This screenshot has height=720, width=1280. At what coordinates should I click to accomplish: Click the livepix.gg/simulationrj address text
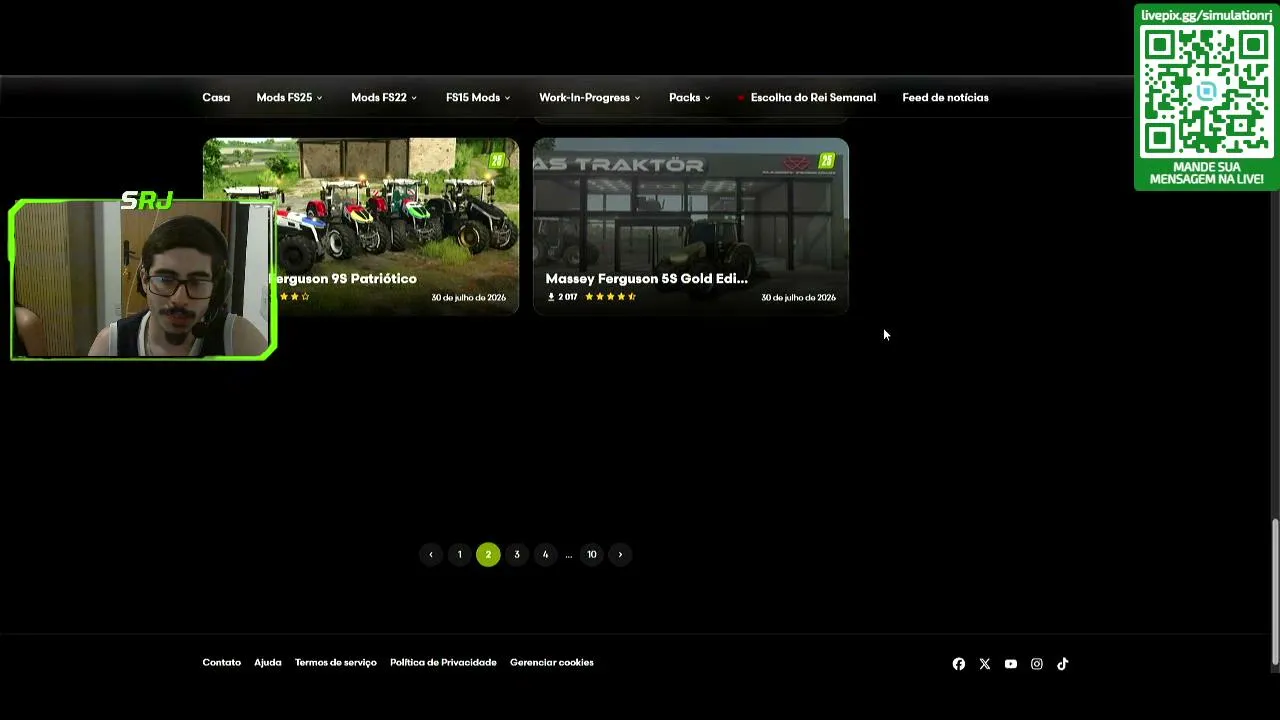click(1207, 16)
